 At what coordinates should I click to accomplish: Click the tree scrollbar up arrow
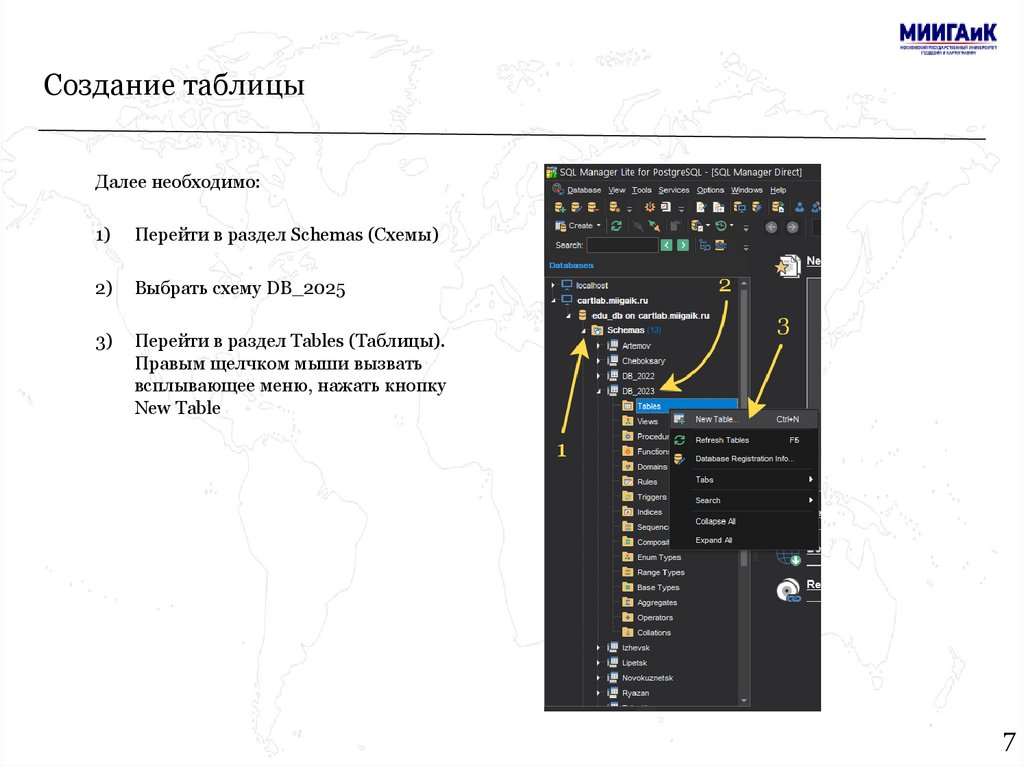(744, 284)
